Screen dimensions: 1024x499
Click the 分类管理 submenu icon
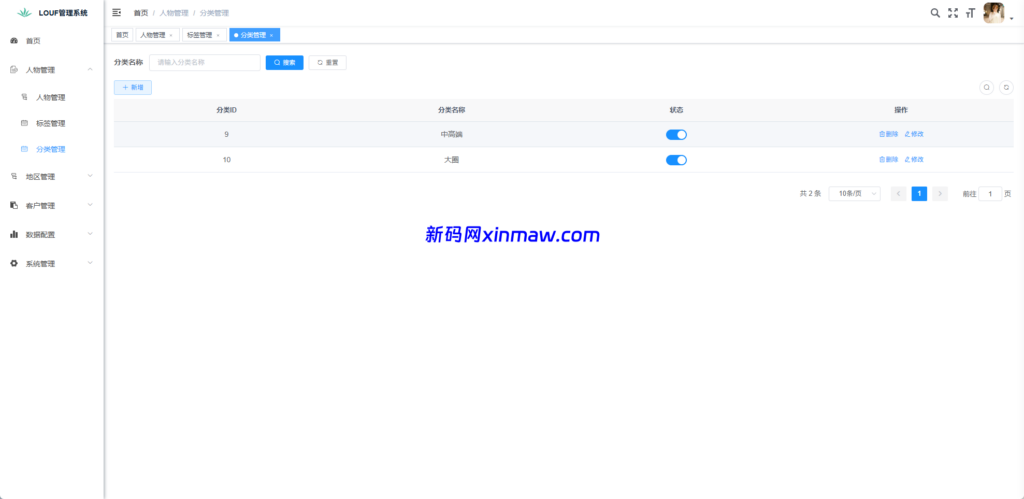(x=24, y=149)
